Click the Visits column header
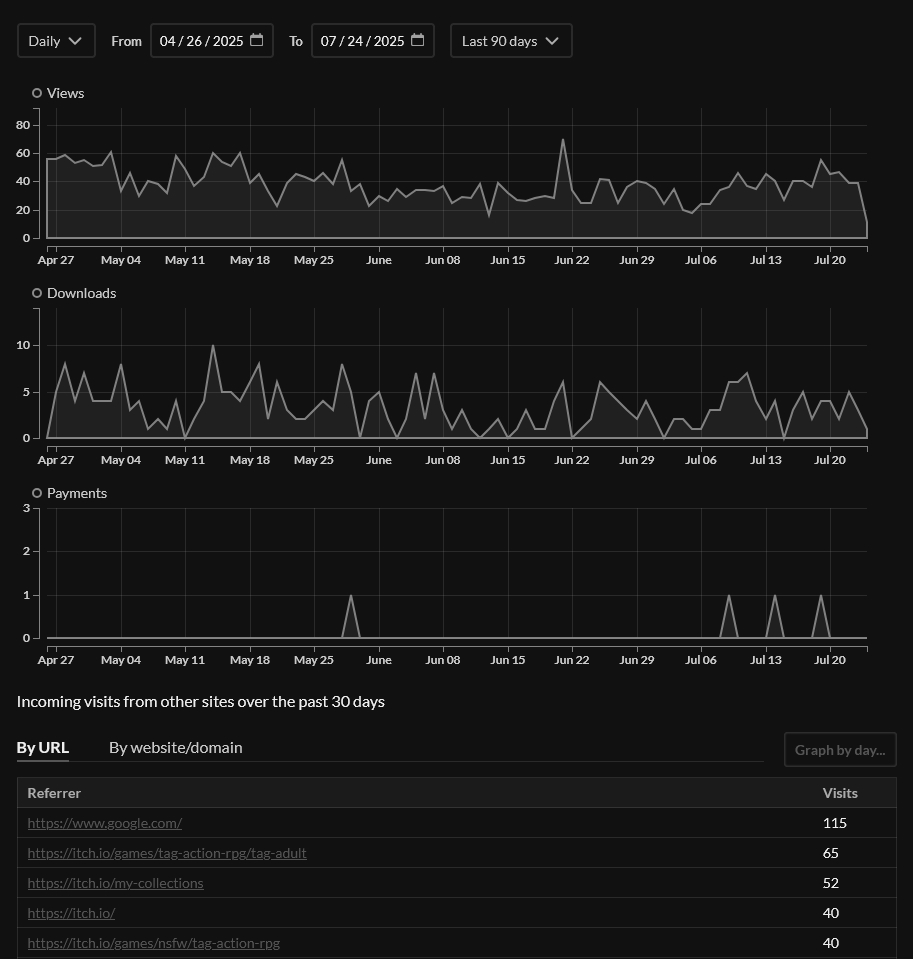 point(840,793)
